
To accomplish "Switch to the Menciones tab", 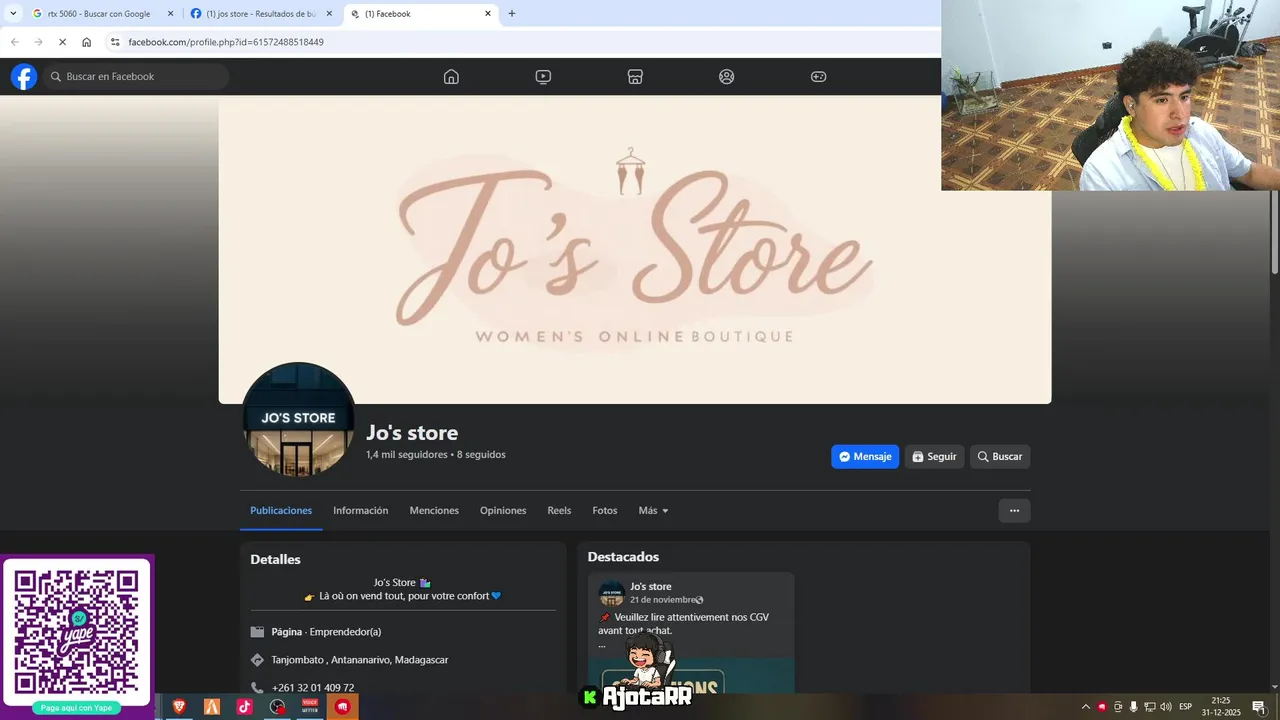I will pyautogui.click(x=434, y=511).
